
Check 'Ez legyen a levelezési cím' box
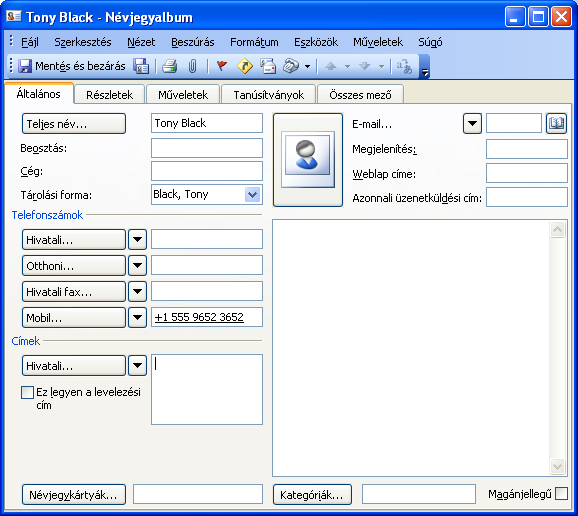tap(27, 393)
